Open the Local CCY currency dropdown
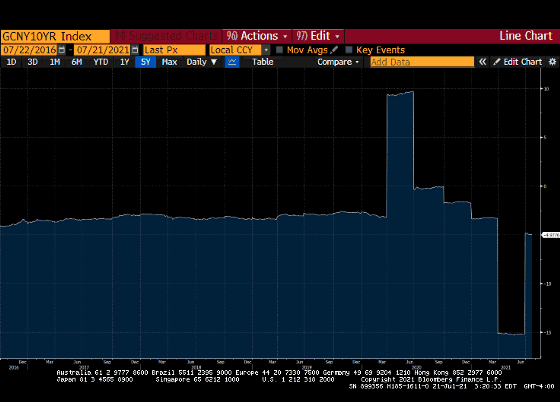The height and width of the screenshot is (402, 560). 266,50
